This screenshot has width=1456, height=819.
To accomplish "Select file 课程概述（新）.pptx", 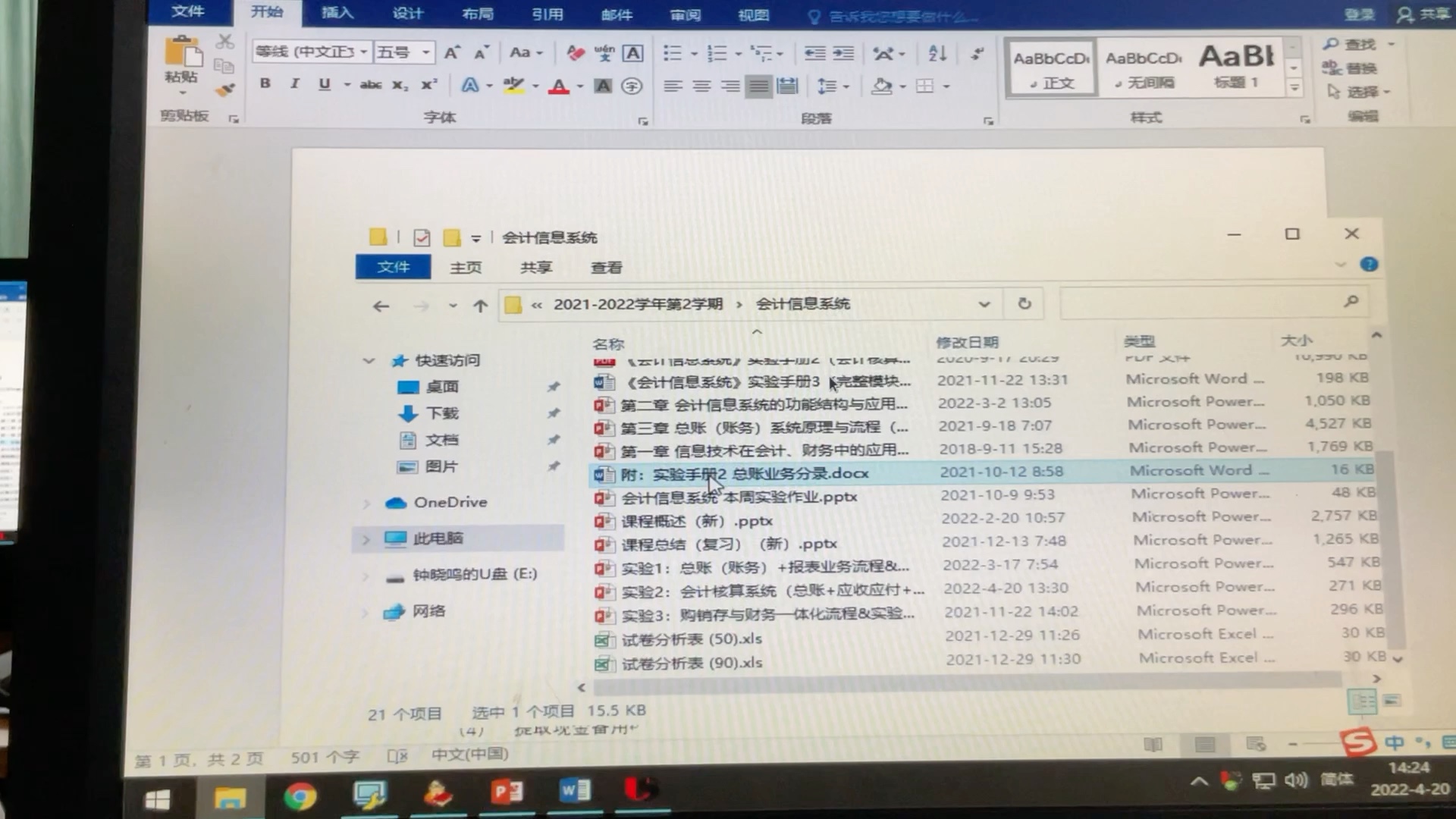I will click(x=697, y=521).
